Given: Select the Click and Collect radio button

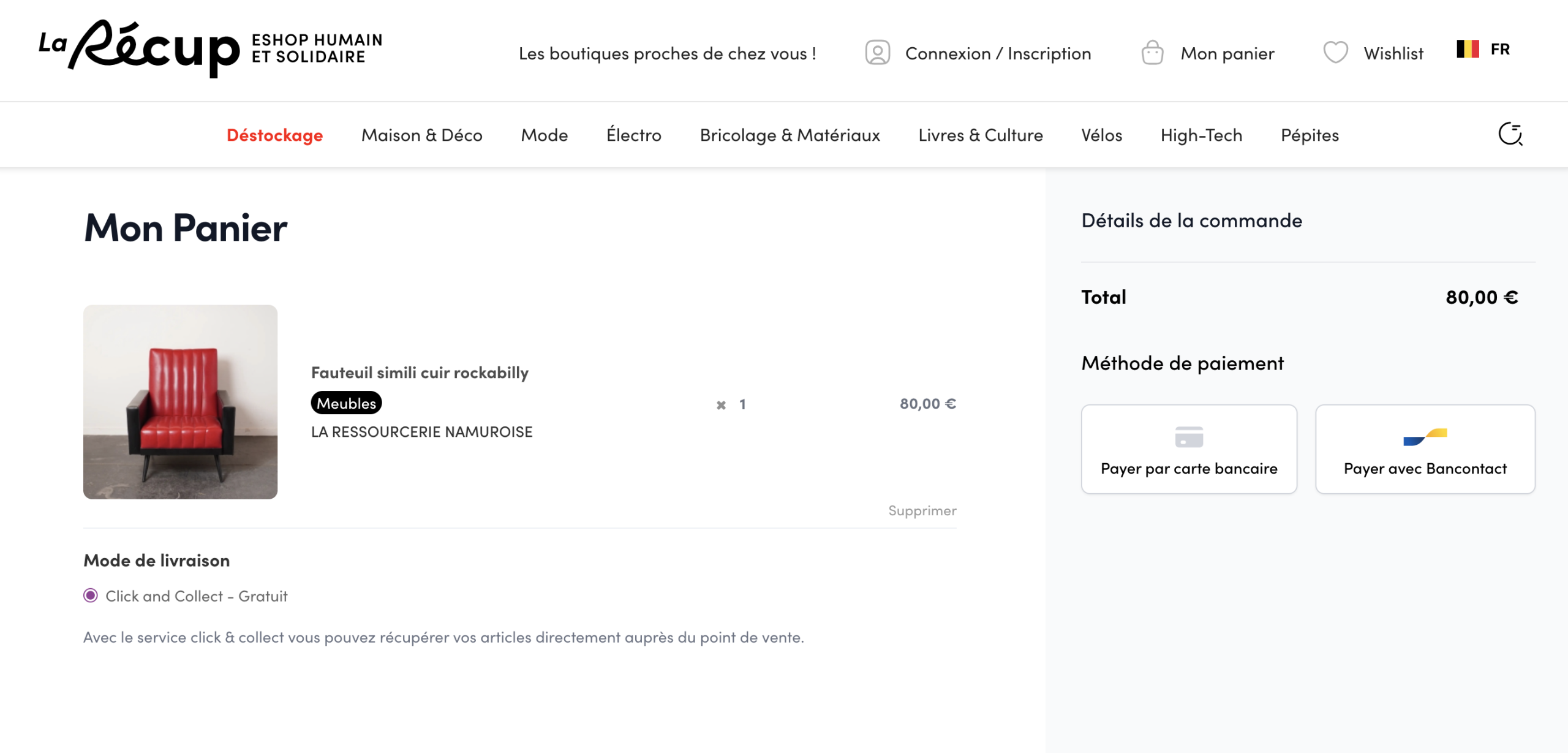Looking at the screenshot, I should (91, 595).
